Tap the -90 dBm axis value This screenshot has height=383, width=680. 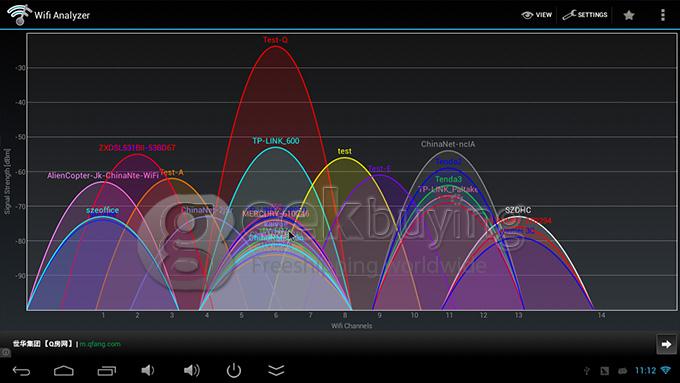[x=21, y=276]
